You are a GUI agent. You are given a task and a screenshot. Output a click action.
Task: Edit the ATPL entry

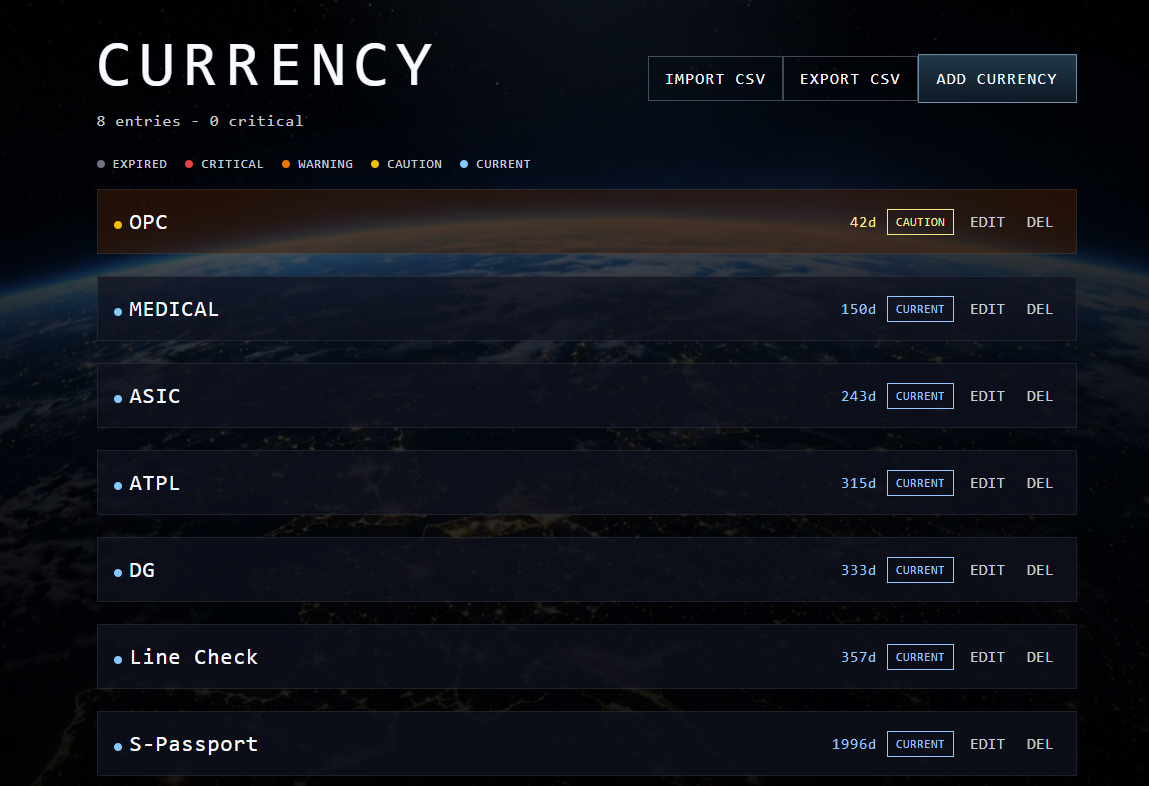point(987,483)
